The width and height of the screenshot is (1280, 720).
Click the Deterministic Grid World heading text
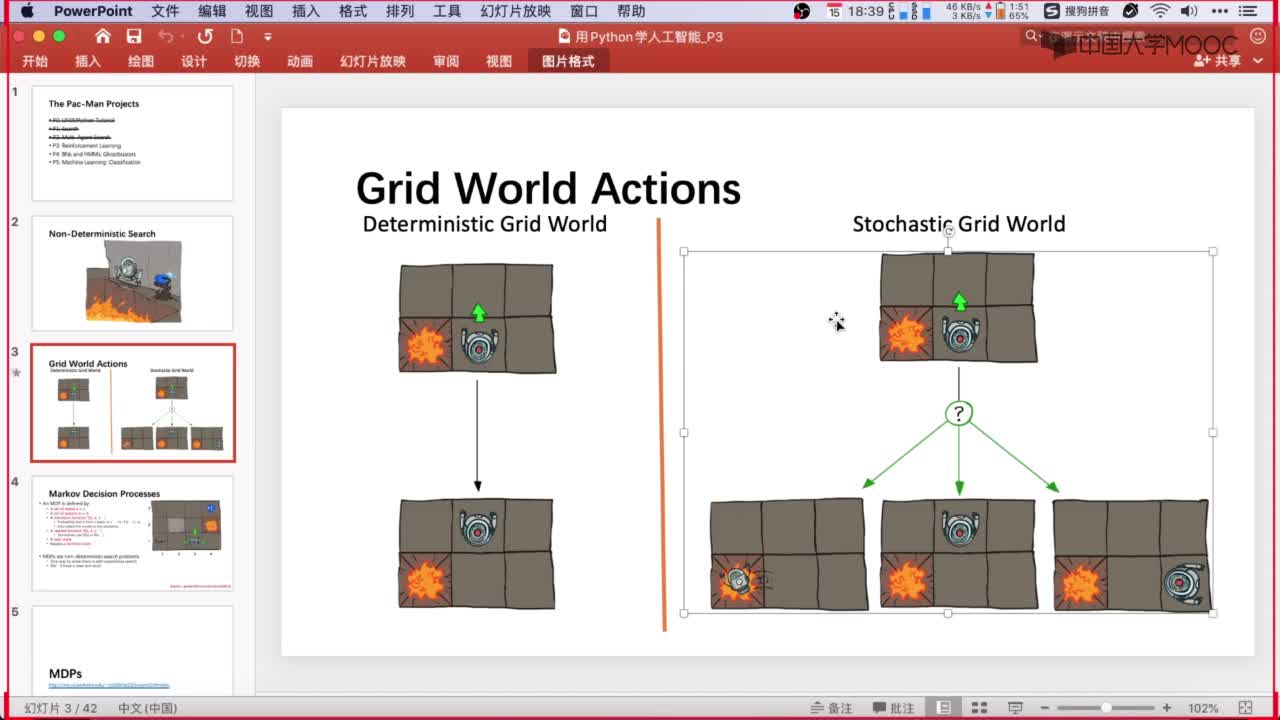pyautogui.click(x=484, y=224)
